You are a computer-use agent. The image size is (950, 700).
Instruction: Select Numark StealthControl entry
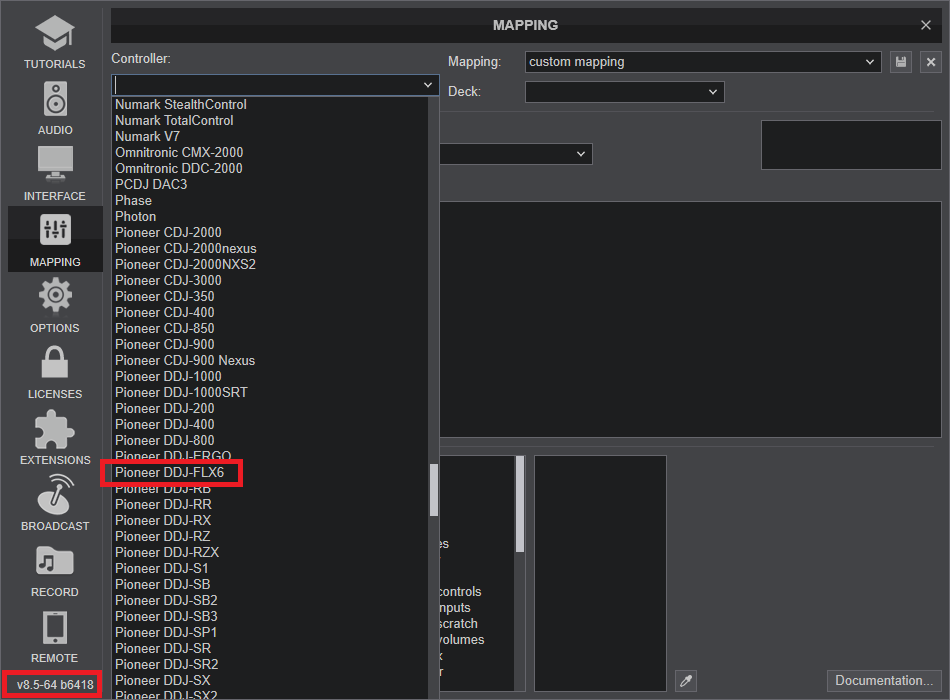(x=181, y=105)
